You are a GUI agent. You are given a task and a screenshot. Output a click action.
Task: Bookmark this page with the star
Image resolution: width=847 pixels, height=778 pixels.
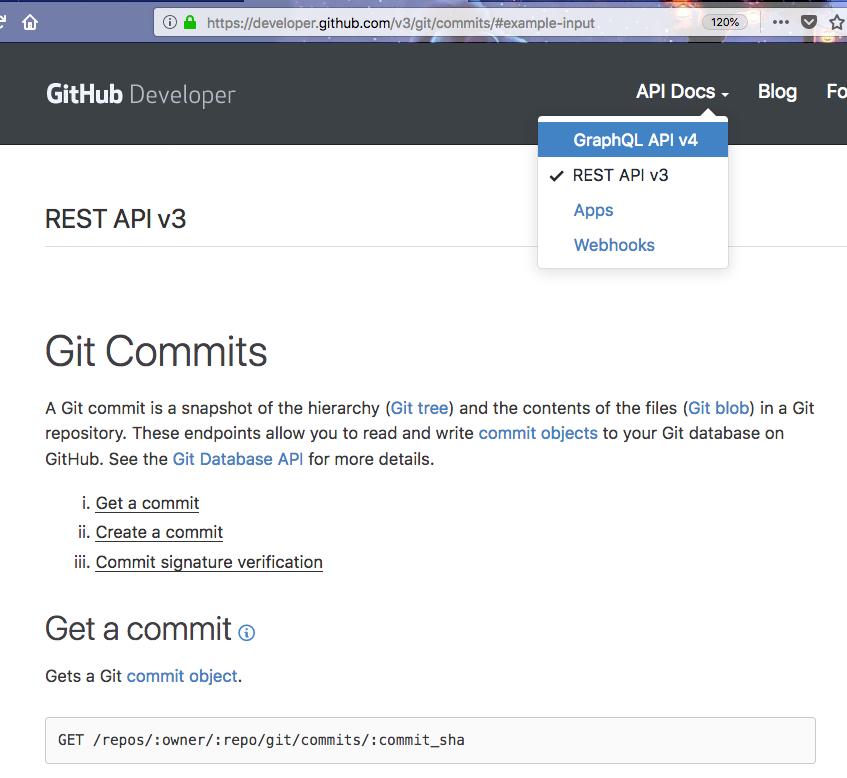(837, 22)
